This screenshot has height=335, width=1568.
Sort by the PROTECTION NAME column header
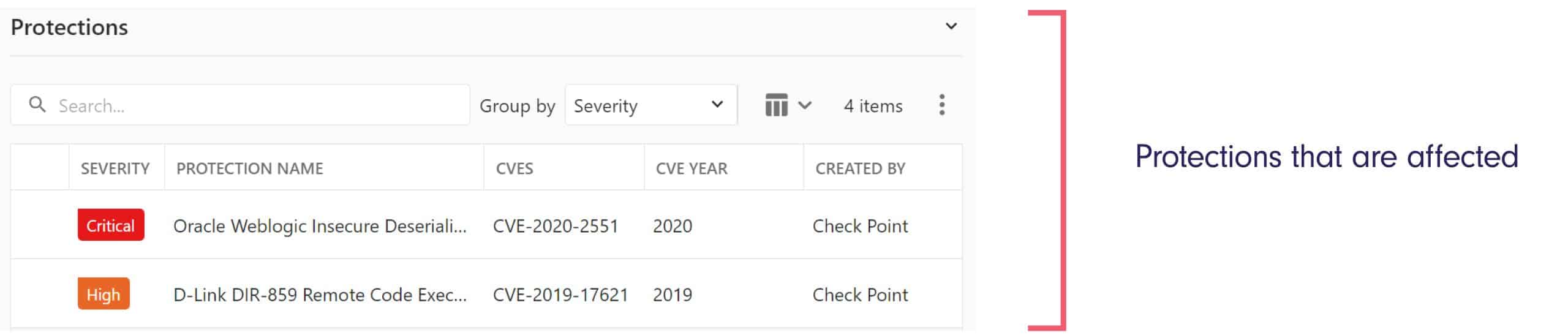[x=249, y=168]
